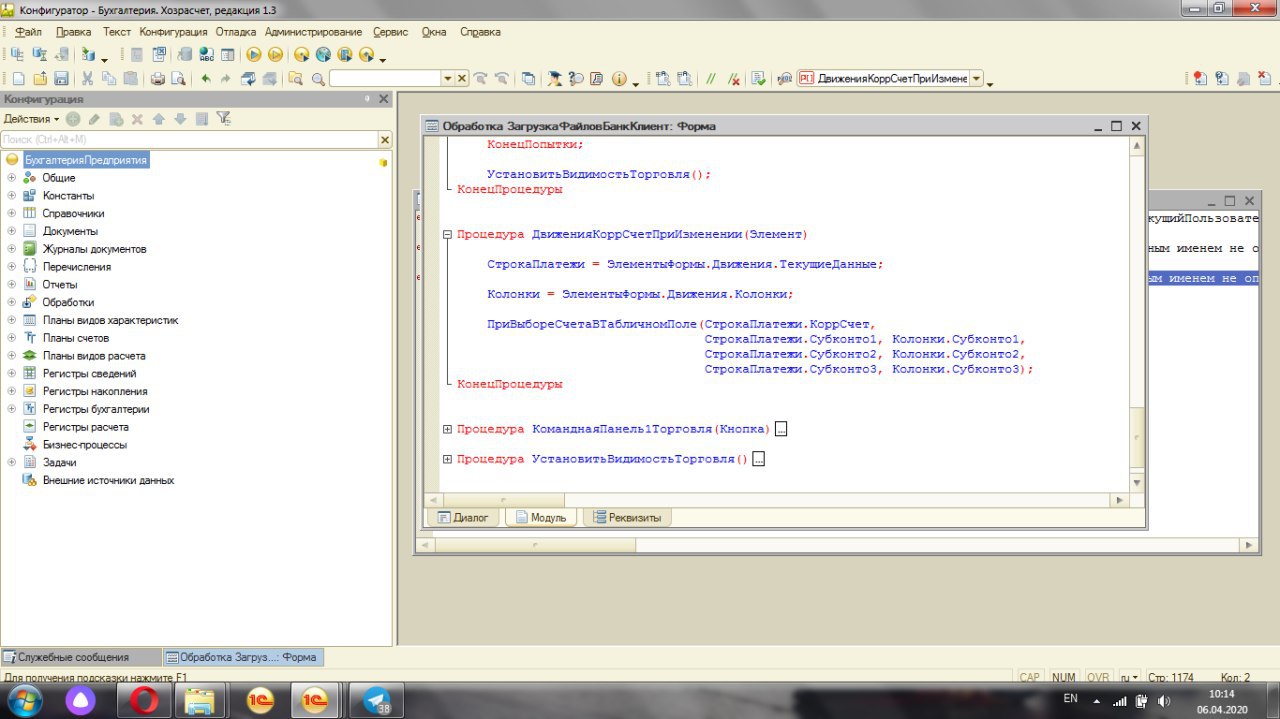Expand the Константы tree node
The width and height of the screenshot is (1280, 719).
(11, 196)
